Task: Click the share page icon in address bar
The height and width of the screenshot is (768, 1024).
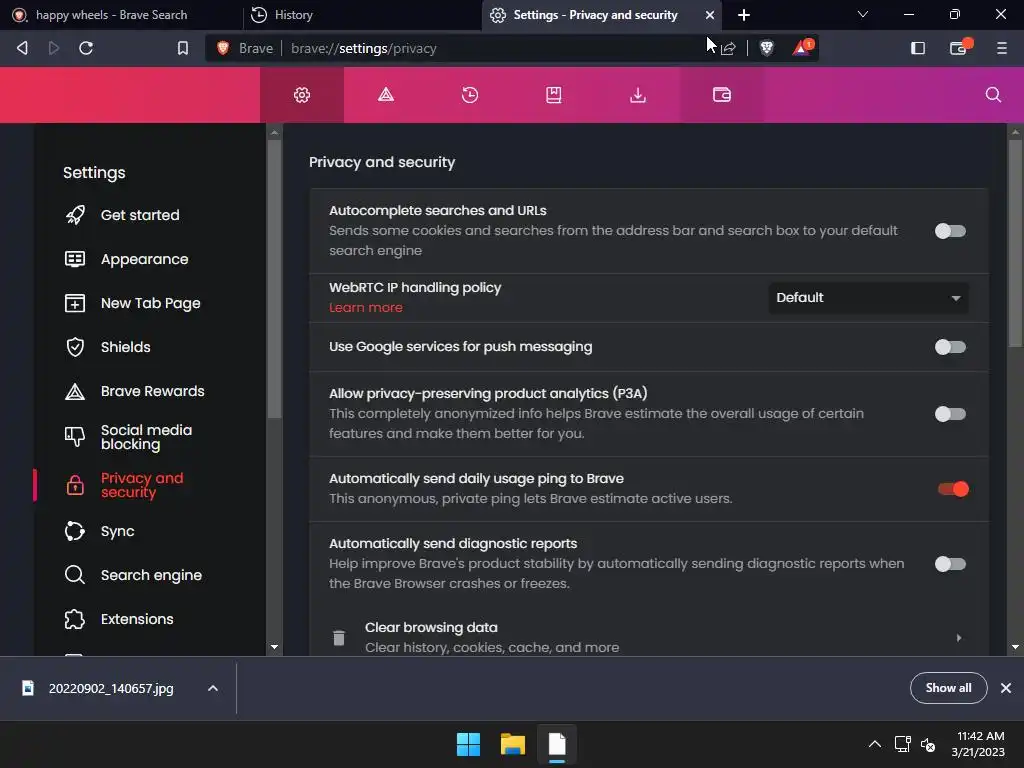Action: [728, 48]
